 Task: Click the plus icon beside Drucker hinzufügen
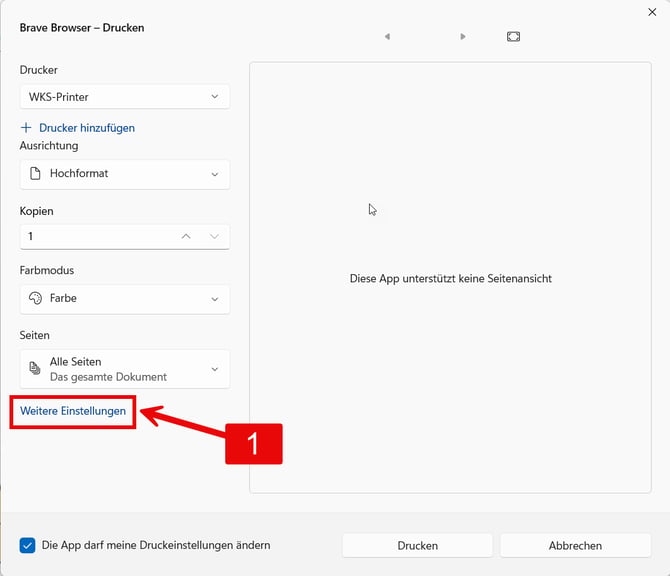(26, 128)
